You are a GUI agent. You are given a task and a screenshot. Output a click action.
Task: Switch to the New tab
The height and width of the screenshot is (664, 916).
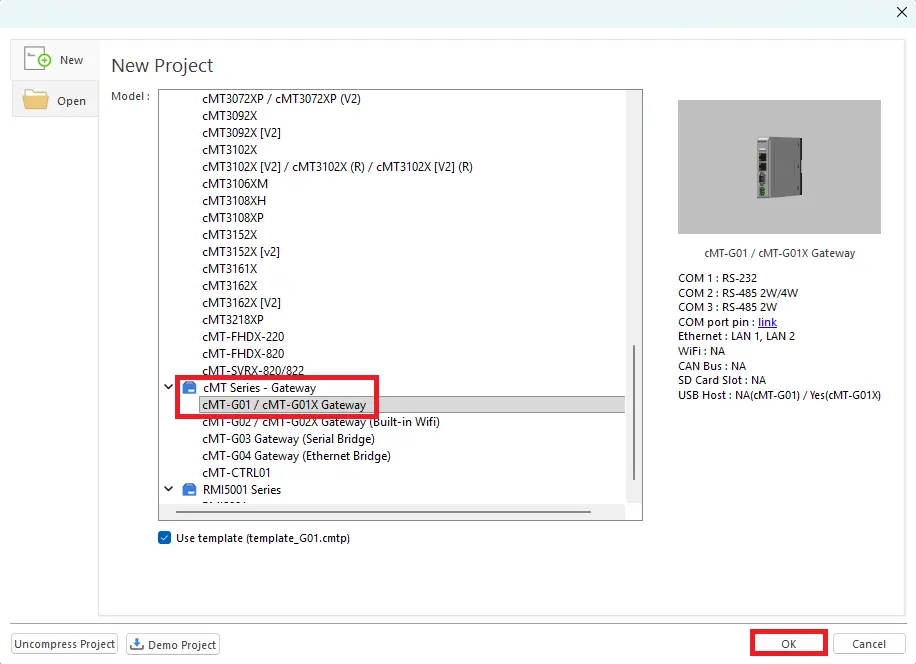coord(55,60)
